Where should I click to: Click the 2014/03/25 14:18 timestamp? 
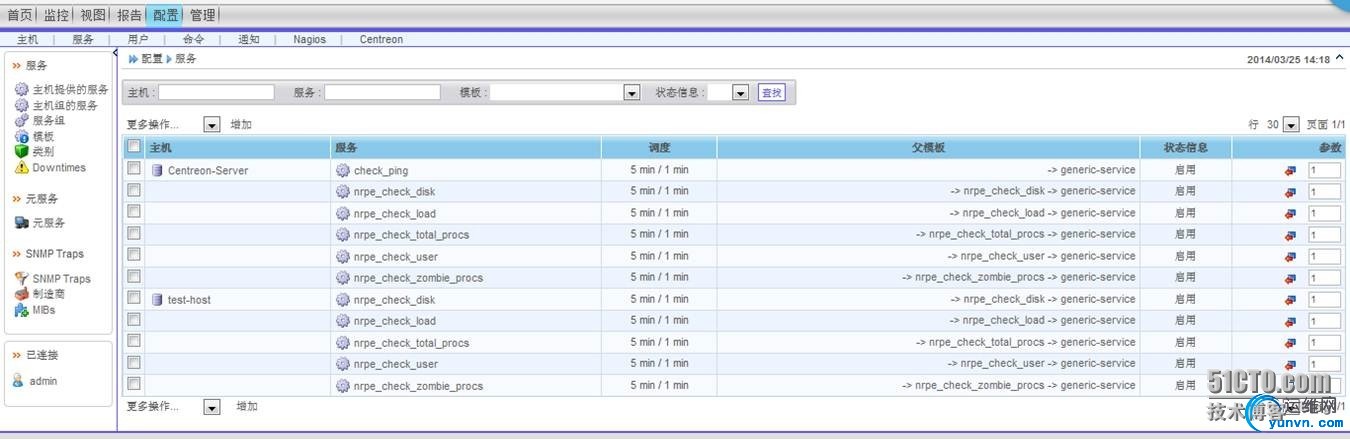point(1288,60)
